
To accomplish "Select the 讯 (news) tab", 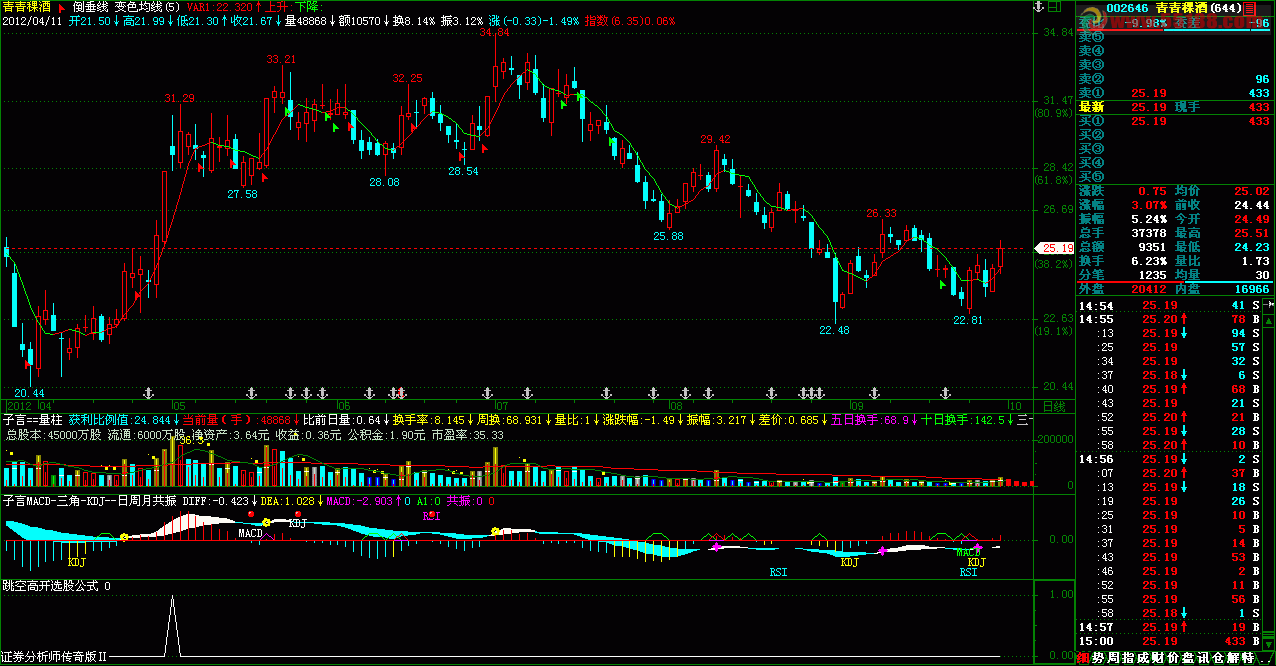I will (x=1203, y=658).
